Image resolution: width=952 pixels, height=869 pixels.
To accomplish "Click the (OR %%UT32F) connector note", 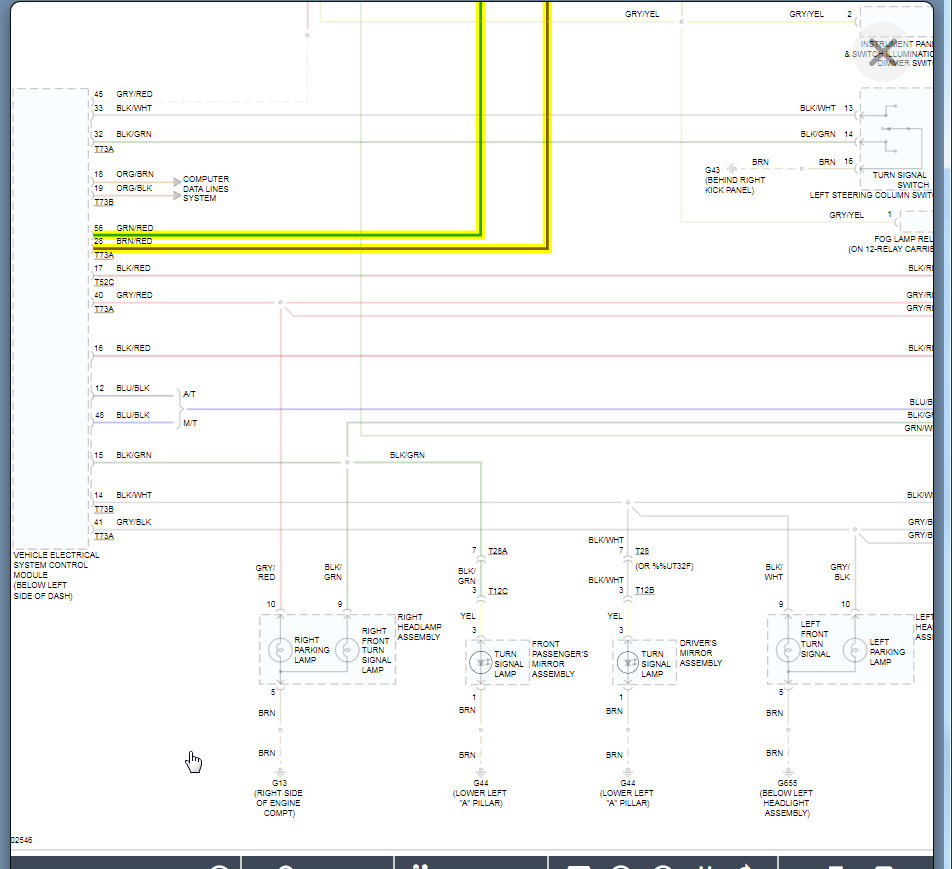I will [x=664, y=566].
